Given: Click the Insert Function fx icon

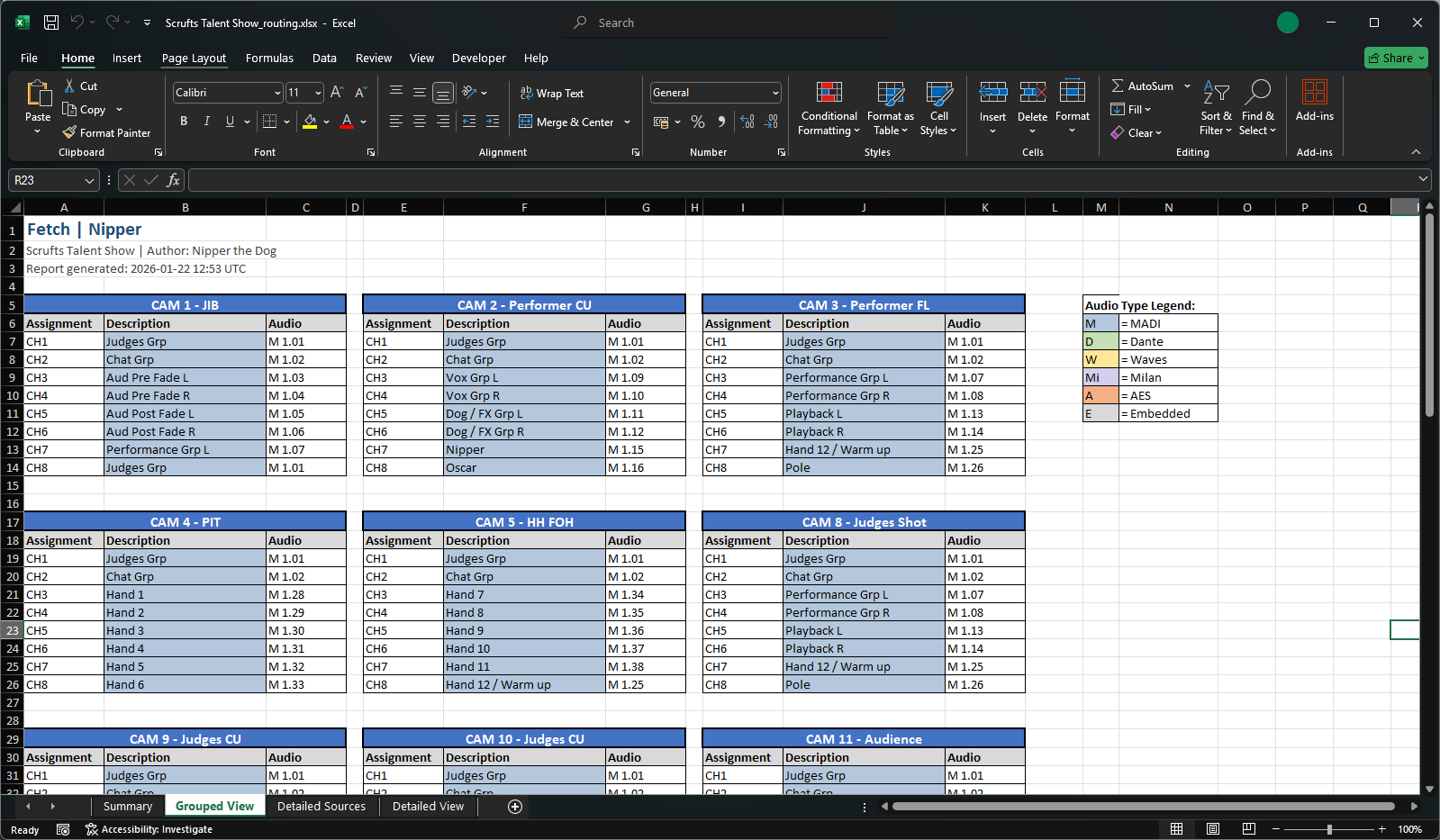Looking at the screenshot, I should pyautogui.click(x=173, y=180).
